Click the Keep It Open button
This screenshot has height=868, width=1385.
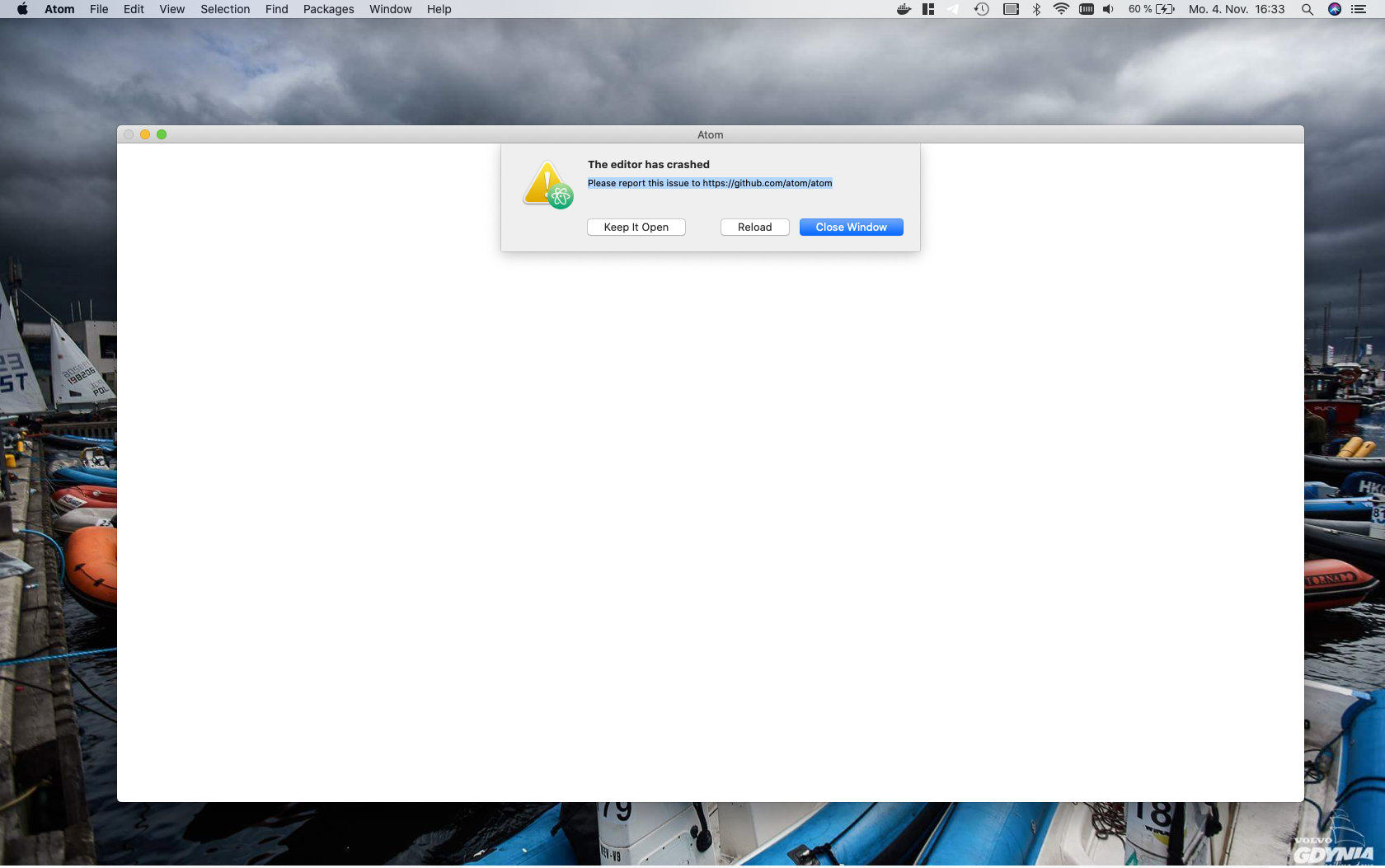(x=636, y=228)
